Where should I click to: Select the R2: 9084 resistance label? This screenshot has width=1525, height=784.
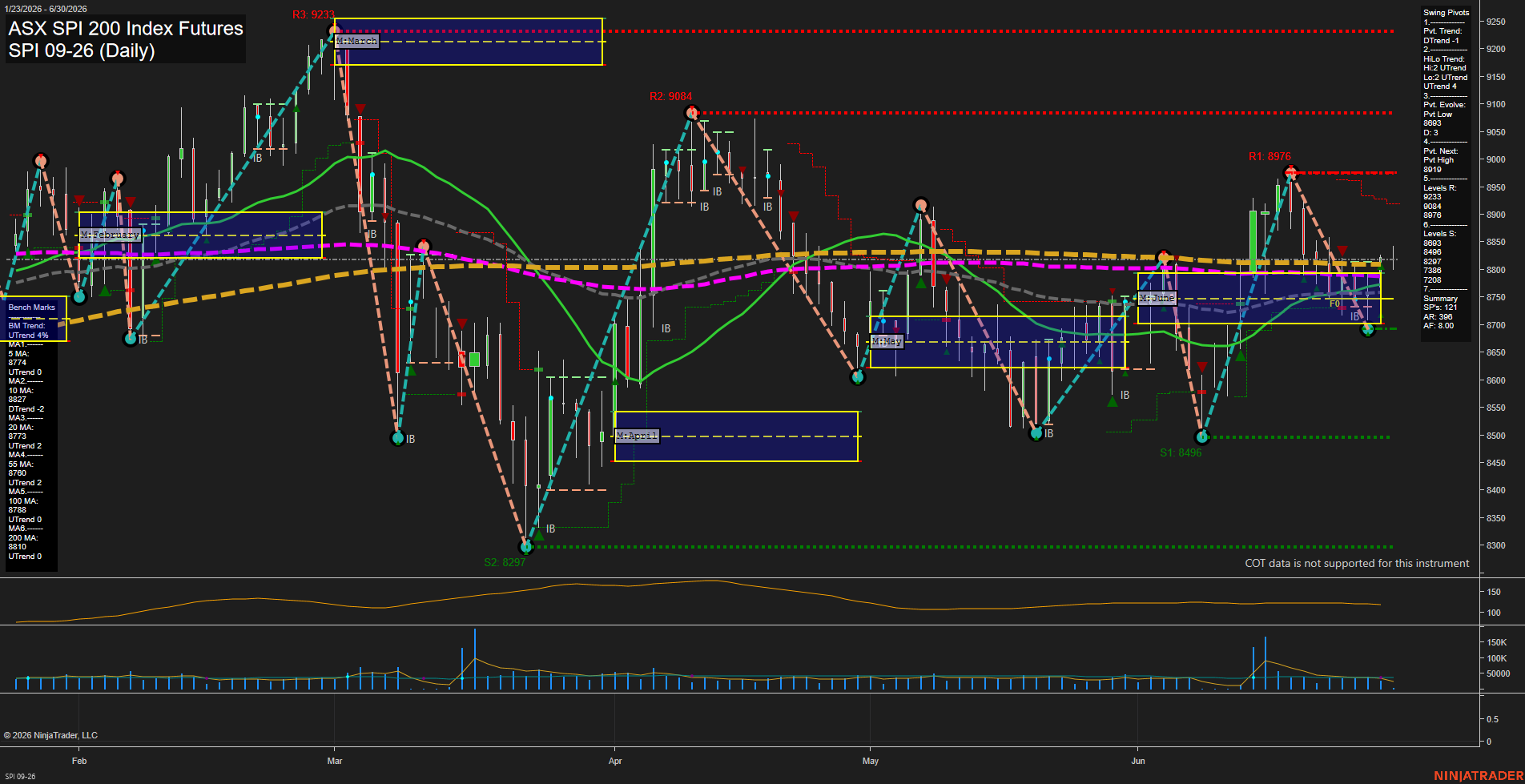pos(670,96)
